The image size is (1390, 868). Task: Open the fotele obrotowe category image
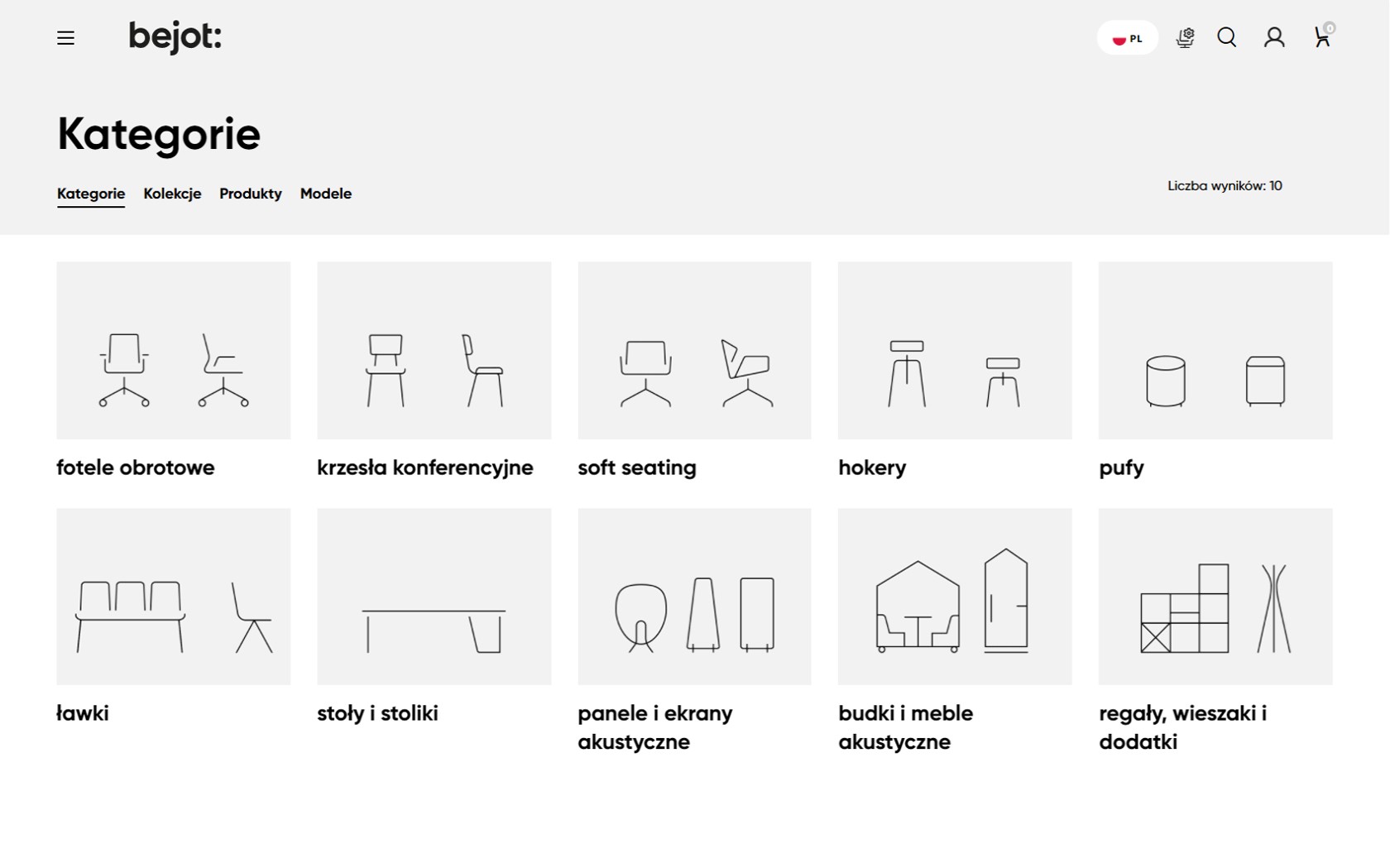point(174,350)
